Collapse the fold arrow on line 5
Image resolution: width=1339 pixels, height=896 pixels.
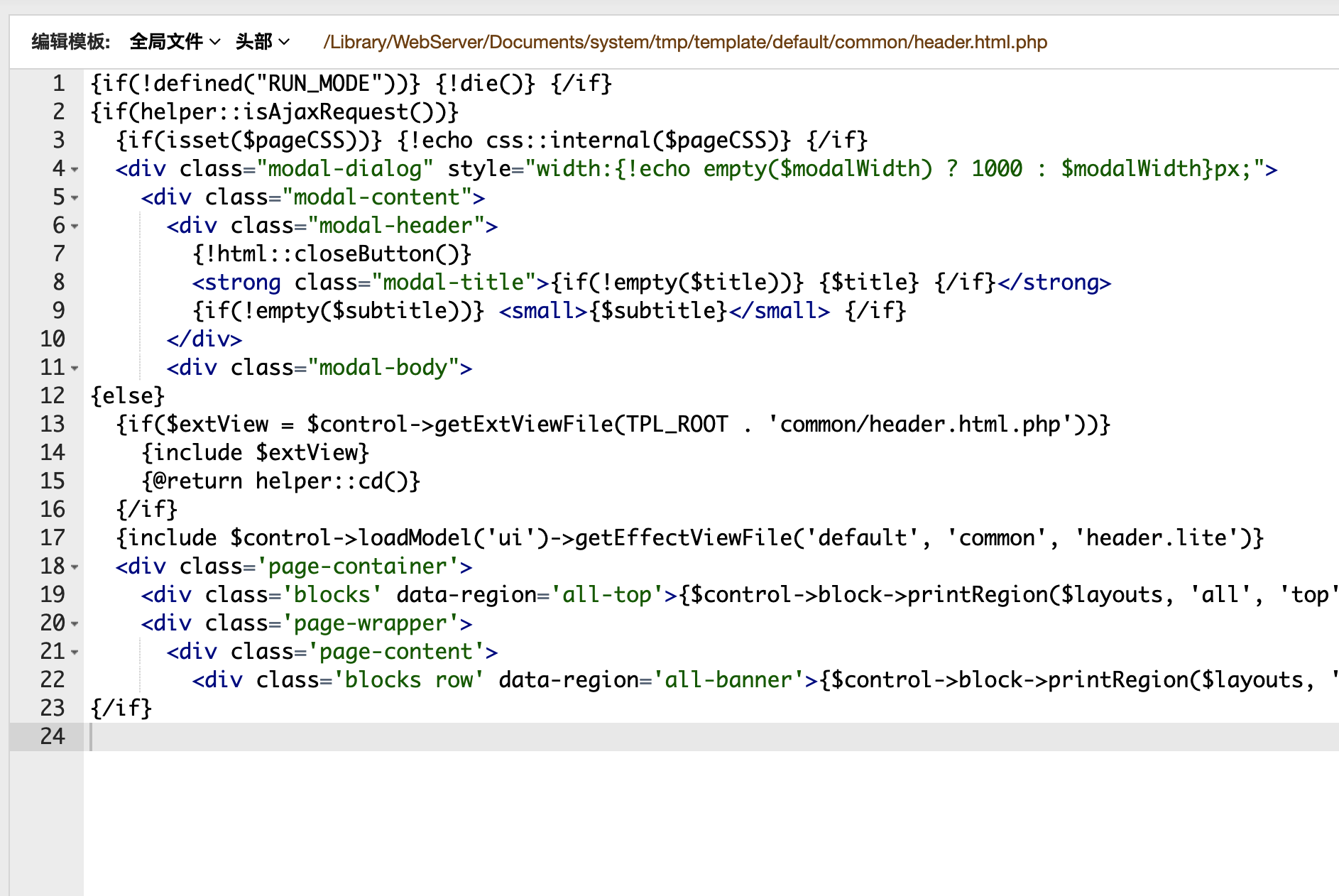coord(75,198)
